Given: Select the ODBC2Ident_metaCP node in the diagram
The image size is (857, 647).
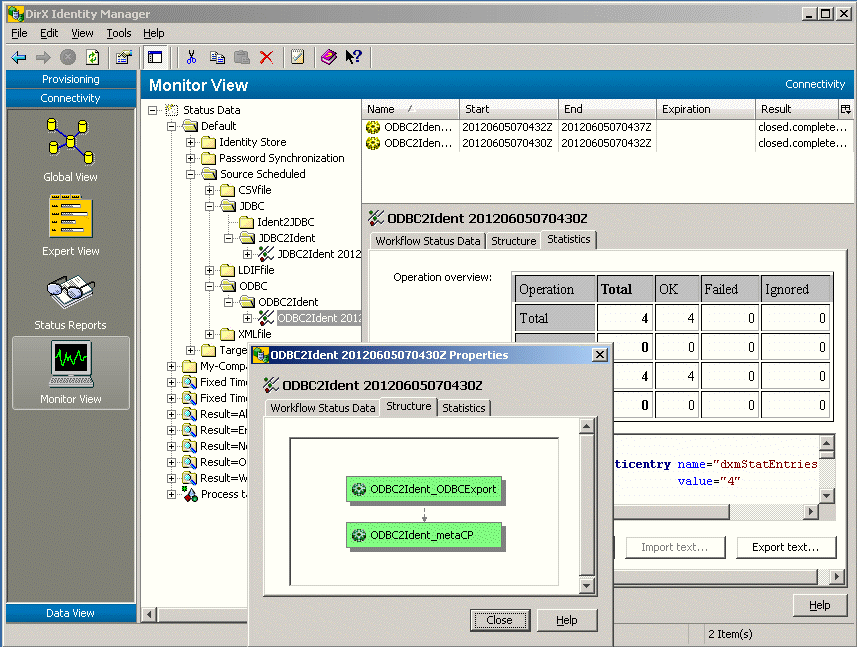Looking at the screenshot, I should point(425,536).
